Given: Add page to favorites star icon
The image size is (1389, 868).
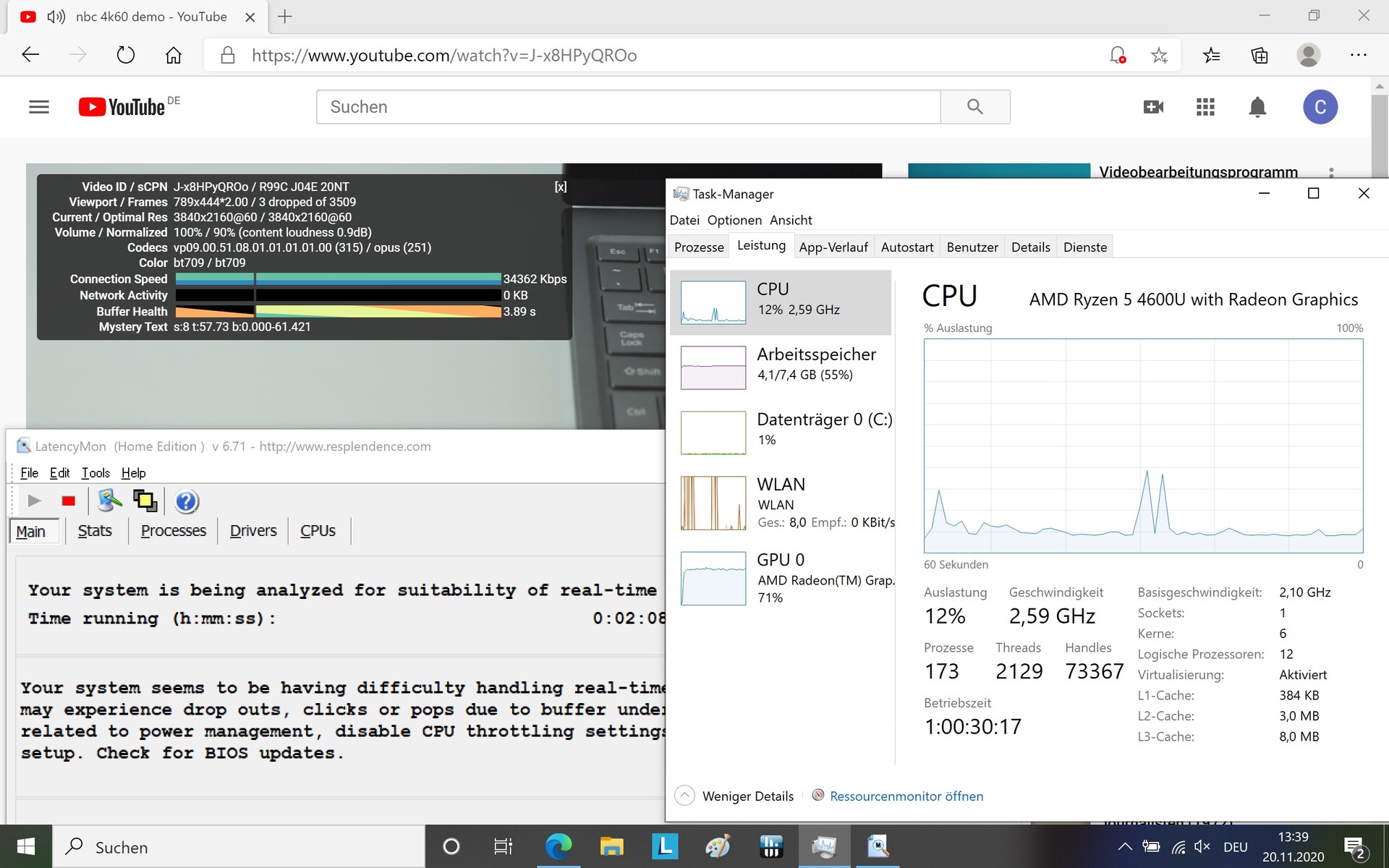Looking at the screenshot, I should point(1159,56).
